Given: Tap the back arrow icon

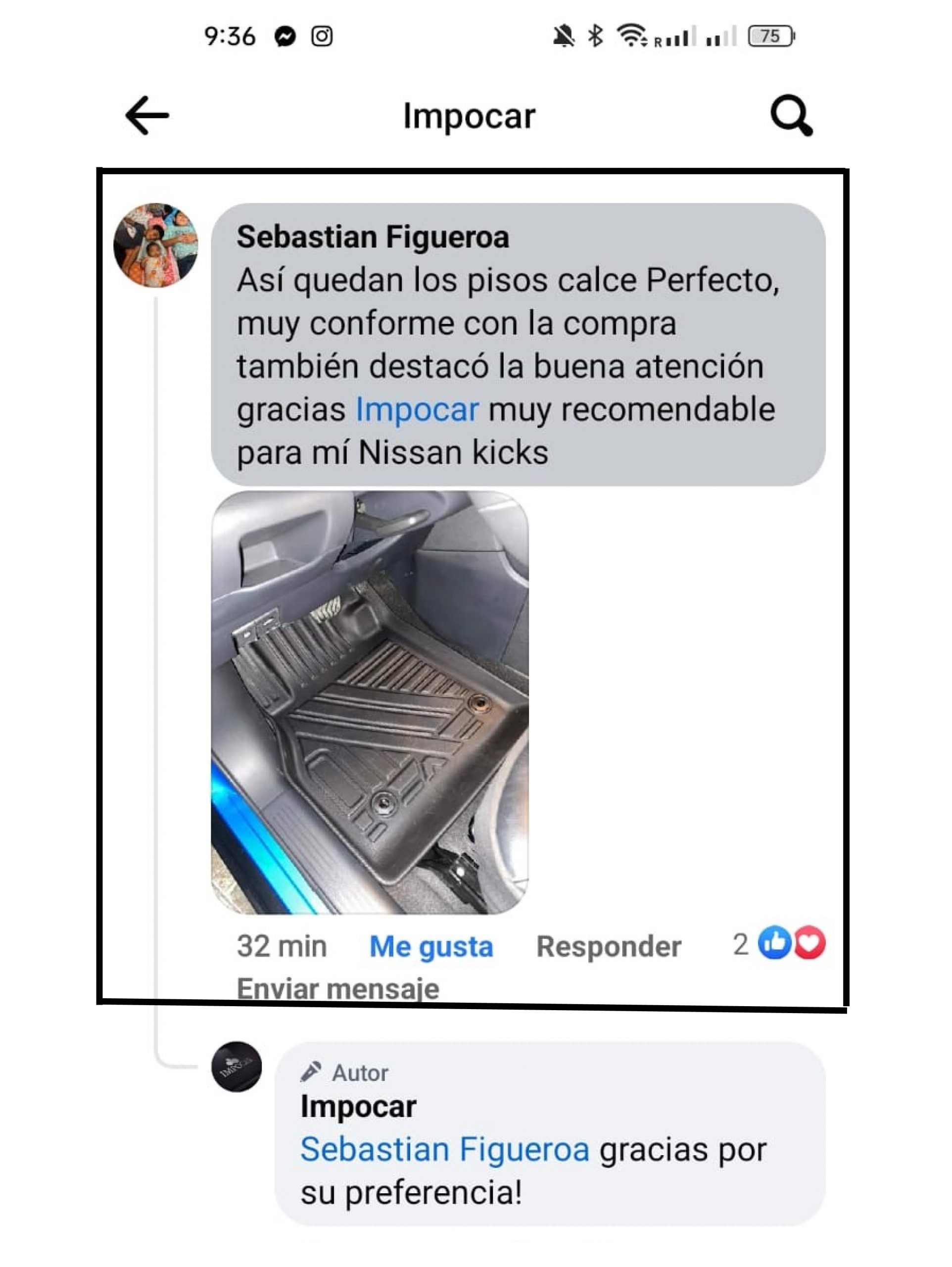Looking at the screenshot, I should [x=147, y=116].
